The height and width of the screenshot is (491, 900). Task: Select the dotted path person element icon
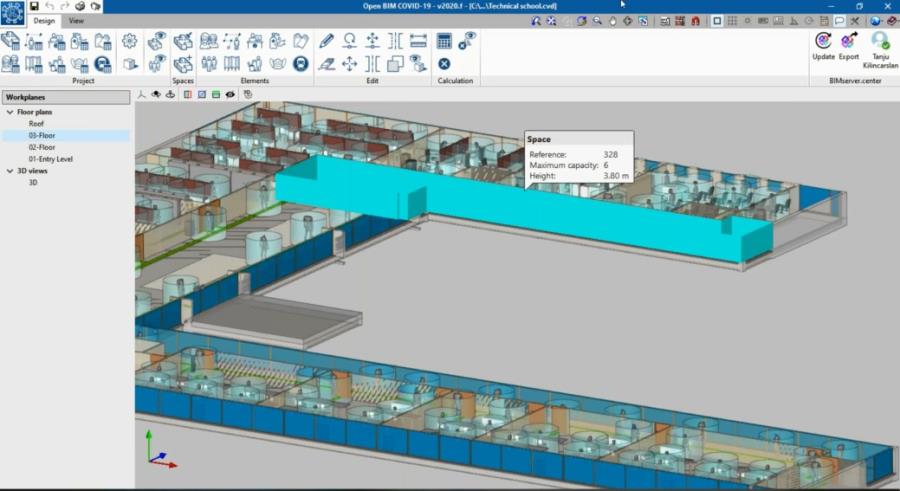point(232,41)
